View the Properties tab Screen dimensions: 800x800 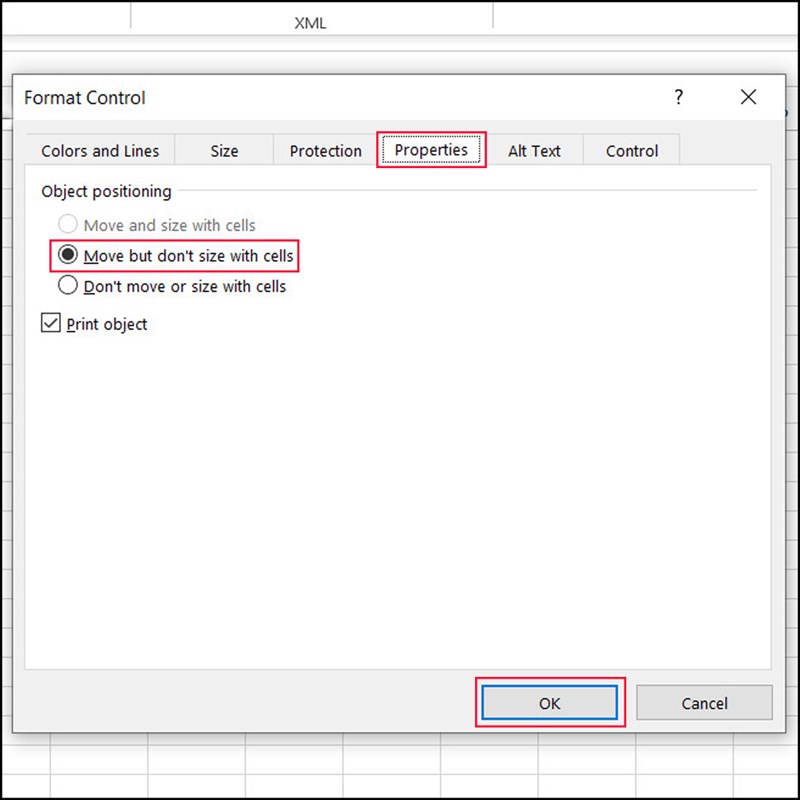pos(431,150)
